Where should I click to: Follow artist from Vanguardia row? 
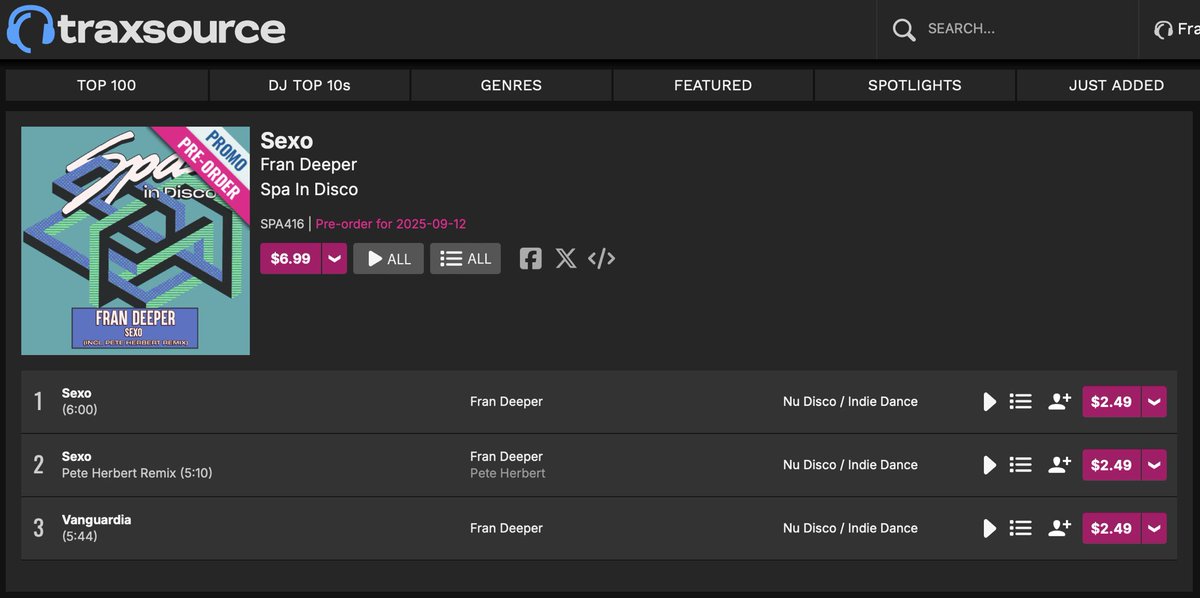[x=1059, y=528]
